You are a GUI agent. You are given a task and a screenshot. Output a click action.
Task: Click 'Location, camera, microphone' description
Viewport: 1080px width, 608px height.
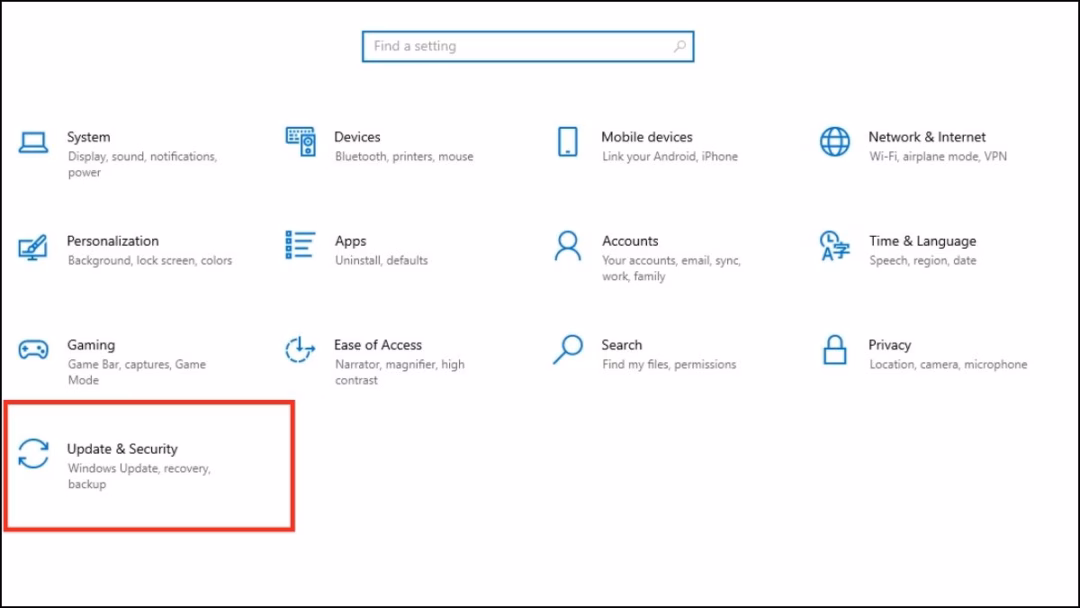[948, 365]
